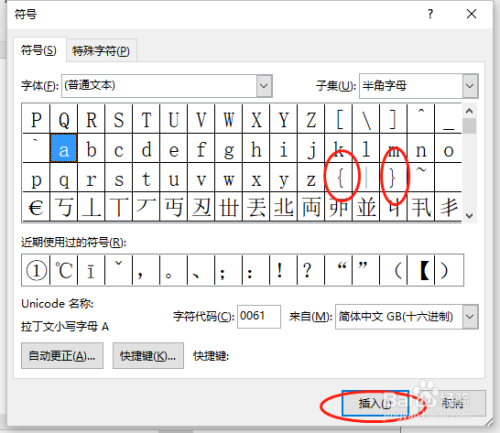Viewport: 500px width, 433px height.
Task: Select the backslash \ symbol
Action: [366, 119]
